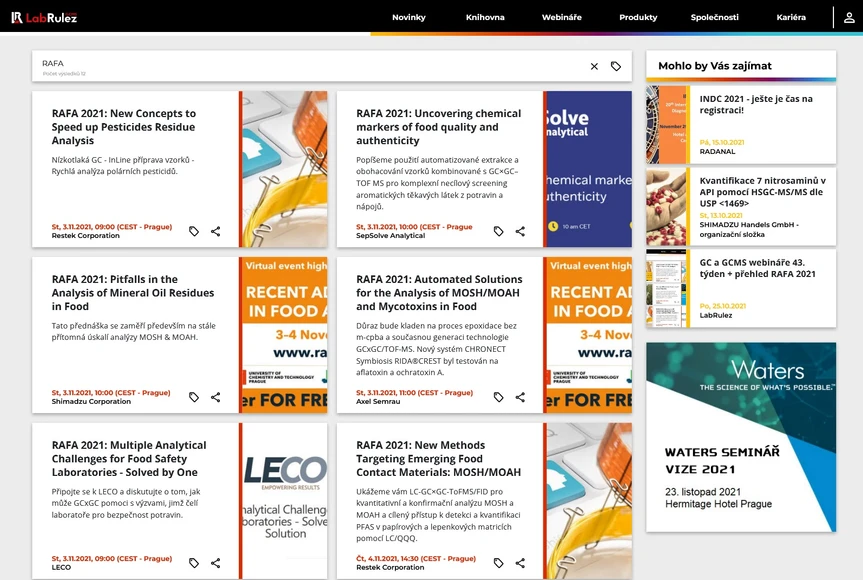Click the tag filter icon in search bar
This screenshot has width=863, height=580.
click(616, 66)
